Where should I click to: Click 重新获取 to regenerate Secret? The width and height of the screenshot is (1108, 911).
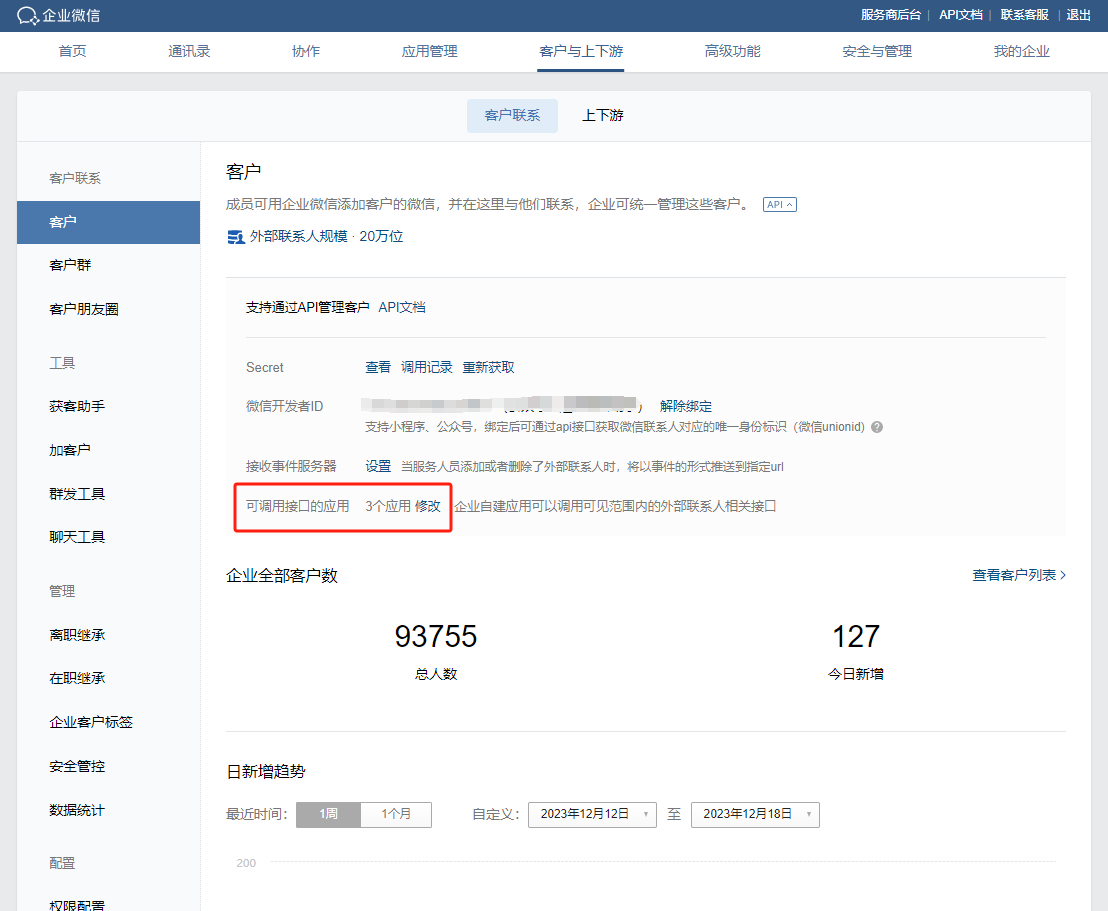pos(488,368)
